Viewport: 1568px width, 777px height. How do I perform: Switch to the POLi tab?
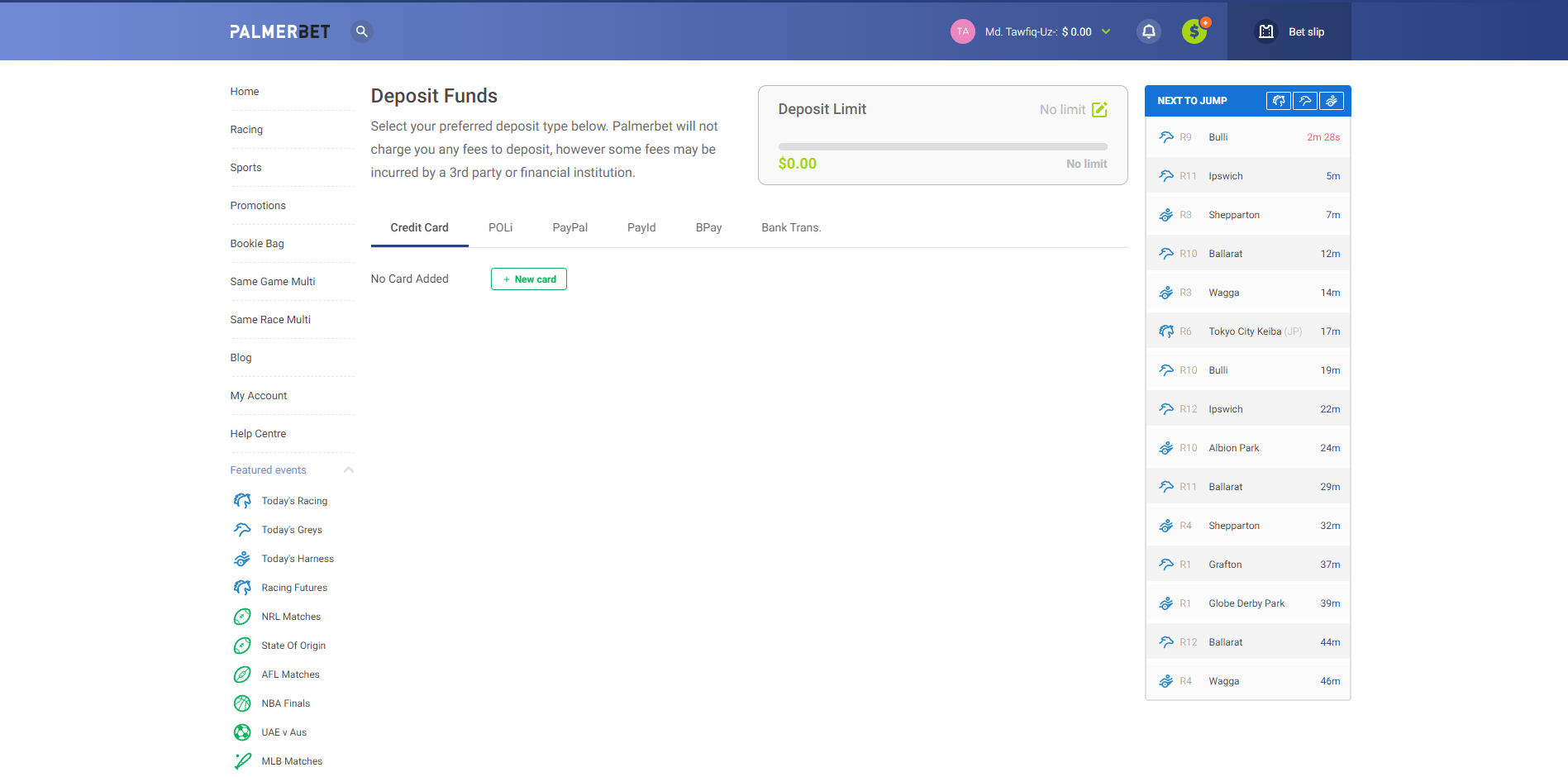coord(500,227)
